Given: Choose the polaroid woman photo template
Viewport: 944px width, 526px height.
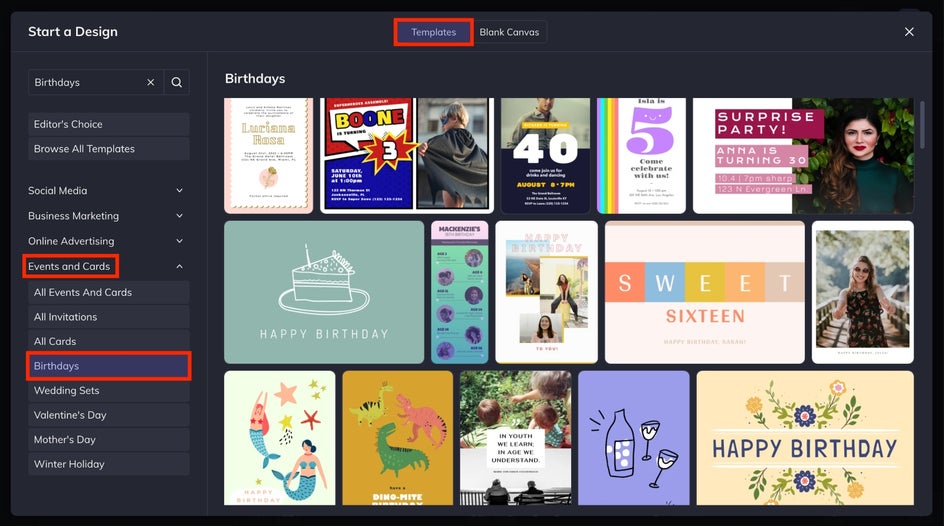Looking at the screenshot, I should [x=863, y=292].
